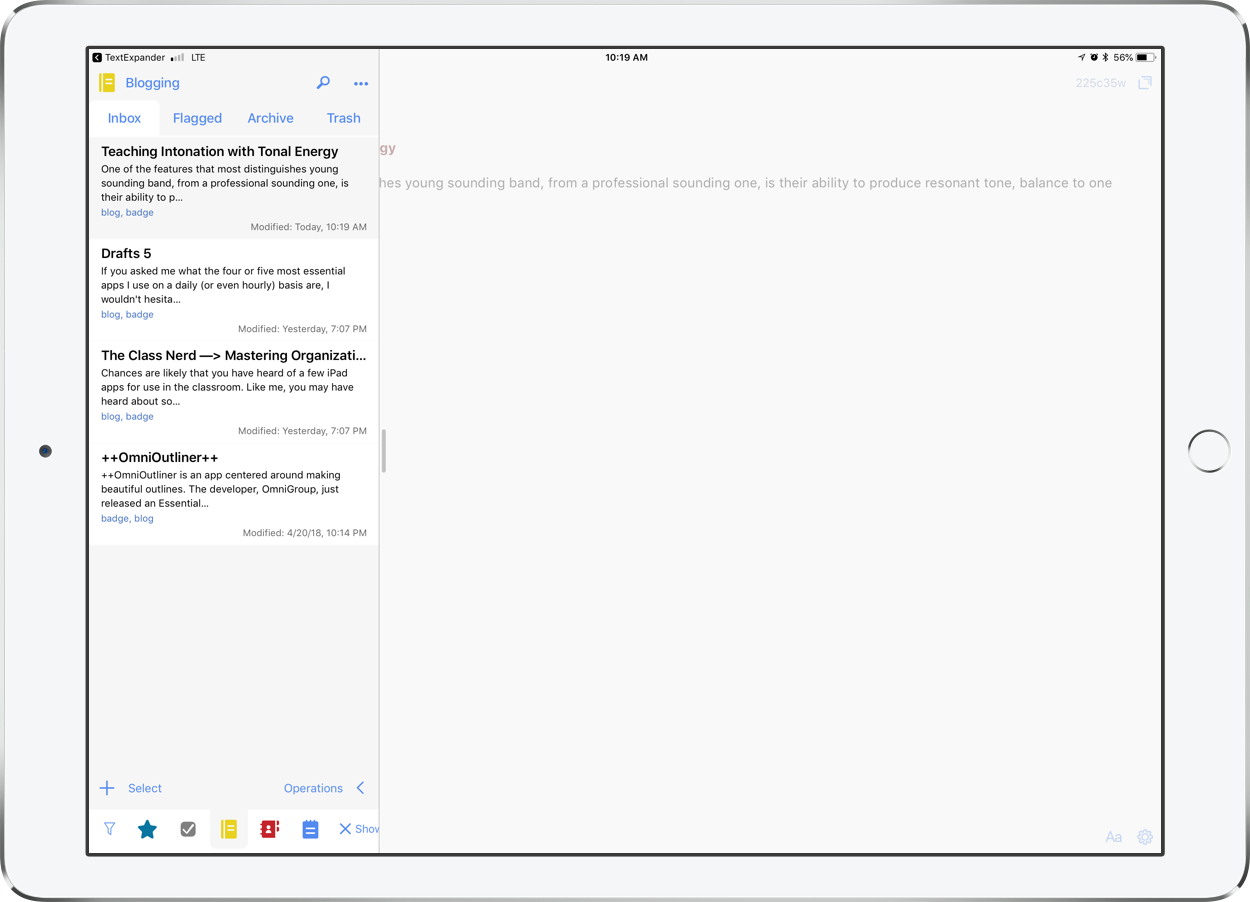Select the blue notepad workspace icon
The width and height of the screenshot is (1250, 902).
pos(310,829)
